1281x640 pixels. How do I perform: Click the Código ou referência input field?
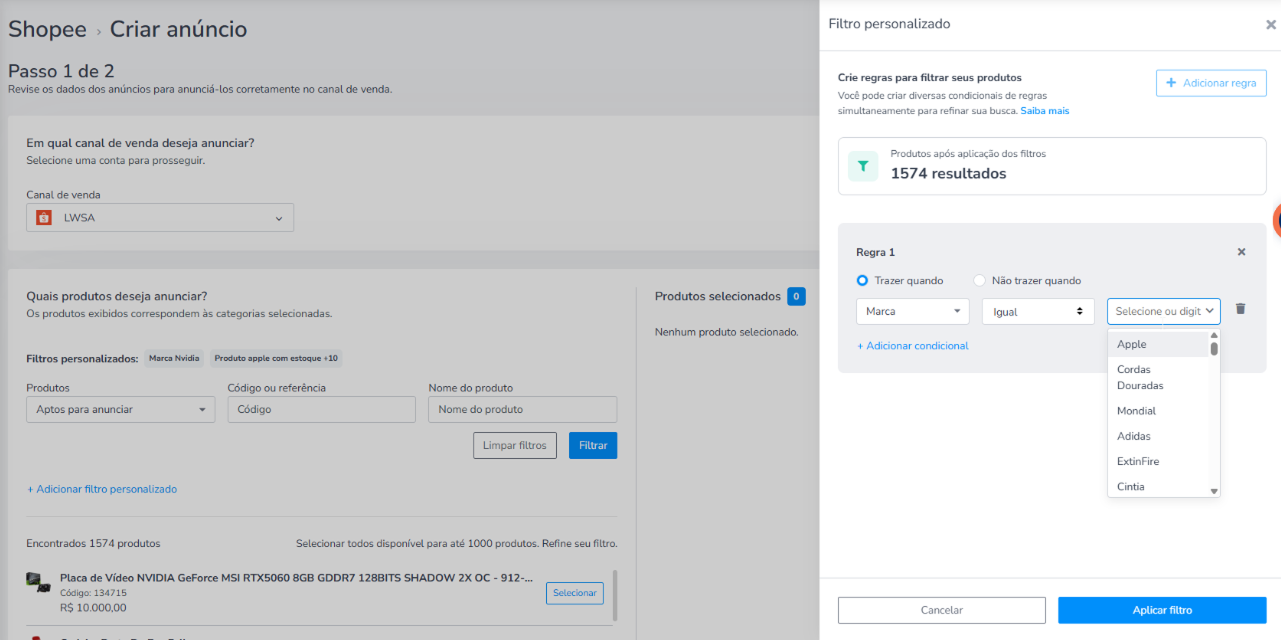point(321,409)
